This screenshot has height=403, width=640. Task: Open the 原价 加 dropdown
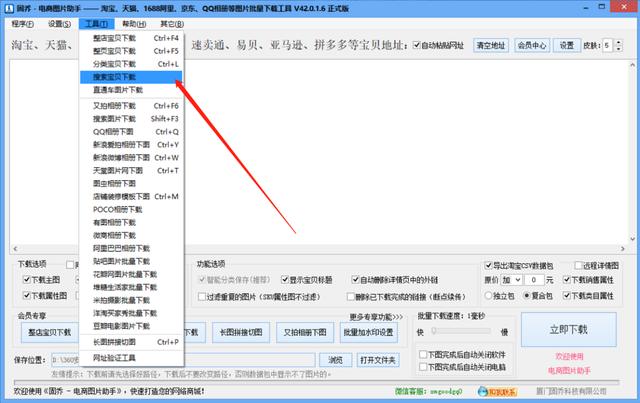[x=511, y=280]
